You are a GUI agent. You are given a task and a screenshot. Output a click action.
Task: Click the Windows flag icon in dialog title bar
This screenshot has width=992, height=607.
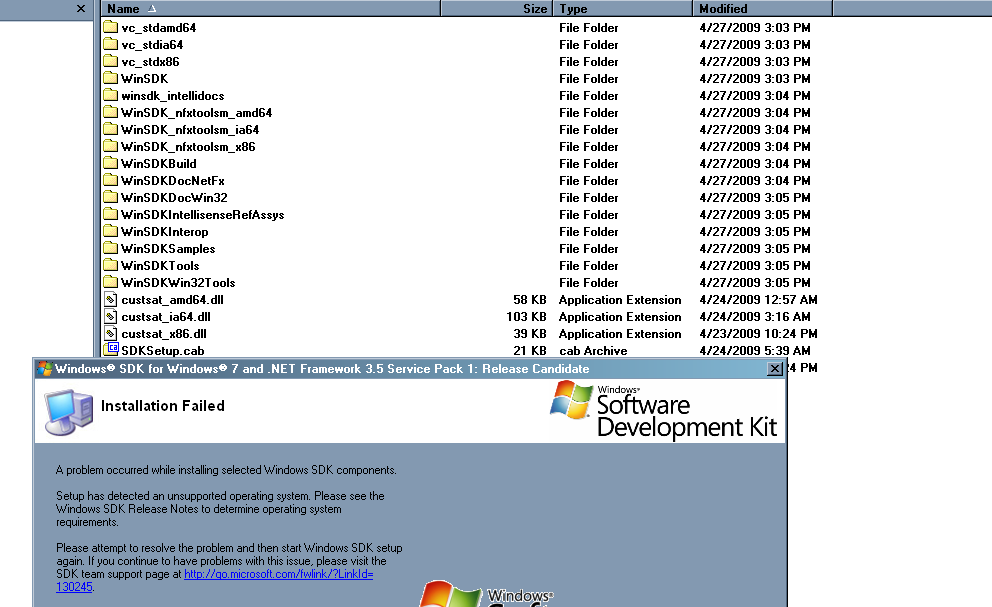click(44, 368)
